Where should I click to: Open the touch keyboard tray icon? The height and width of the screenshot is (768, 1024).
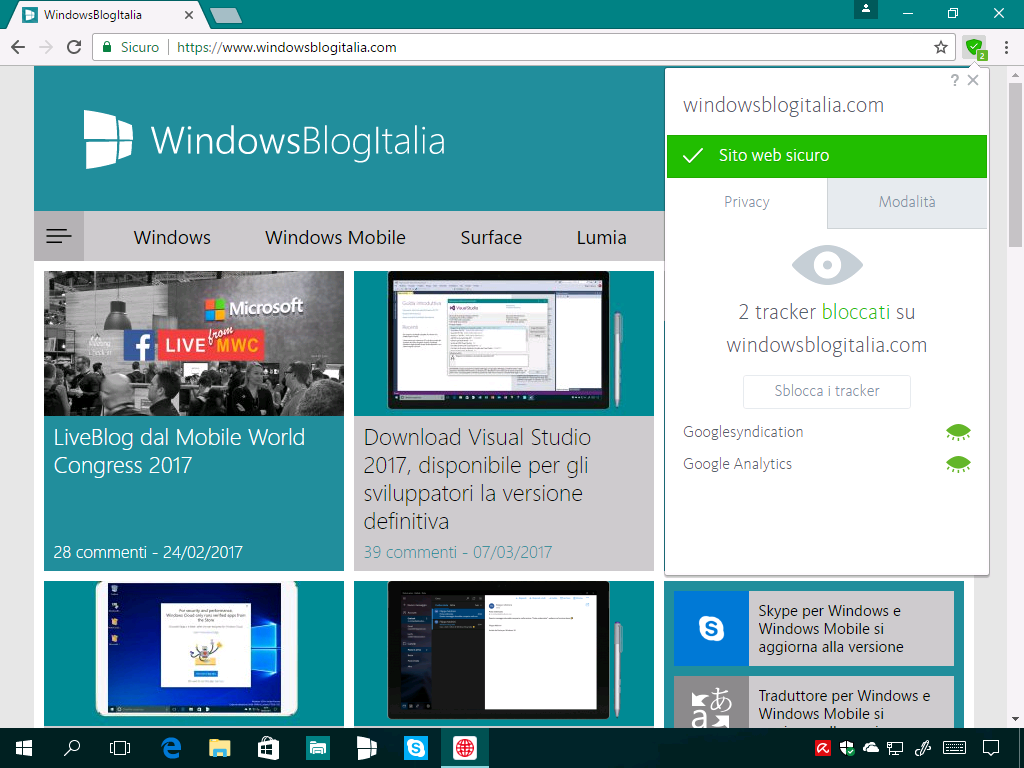955,748
